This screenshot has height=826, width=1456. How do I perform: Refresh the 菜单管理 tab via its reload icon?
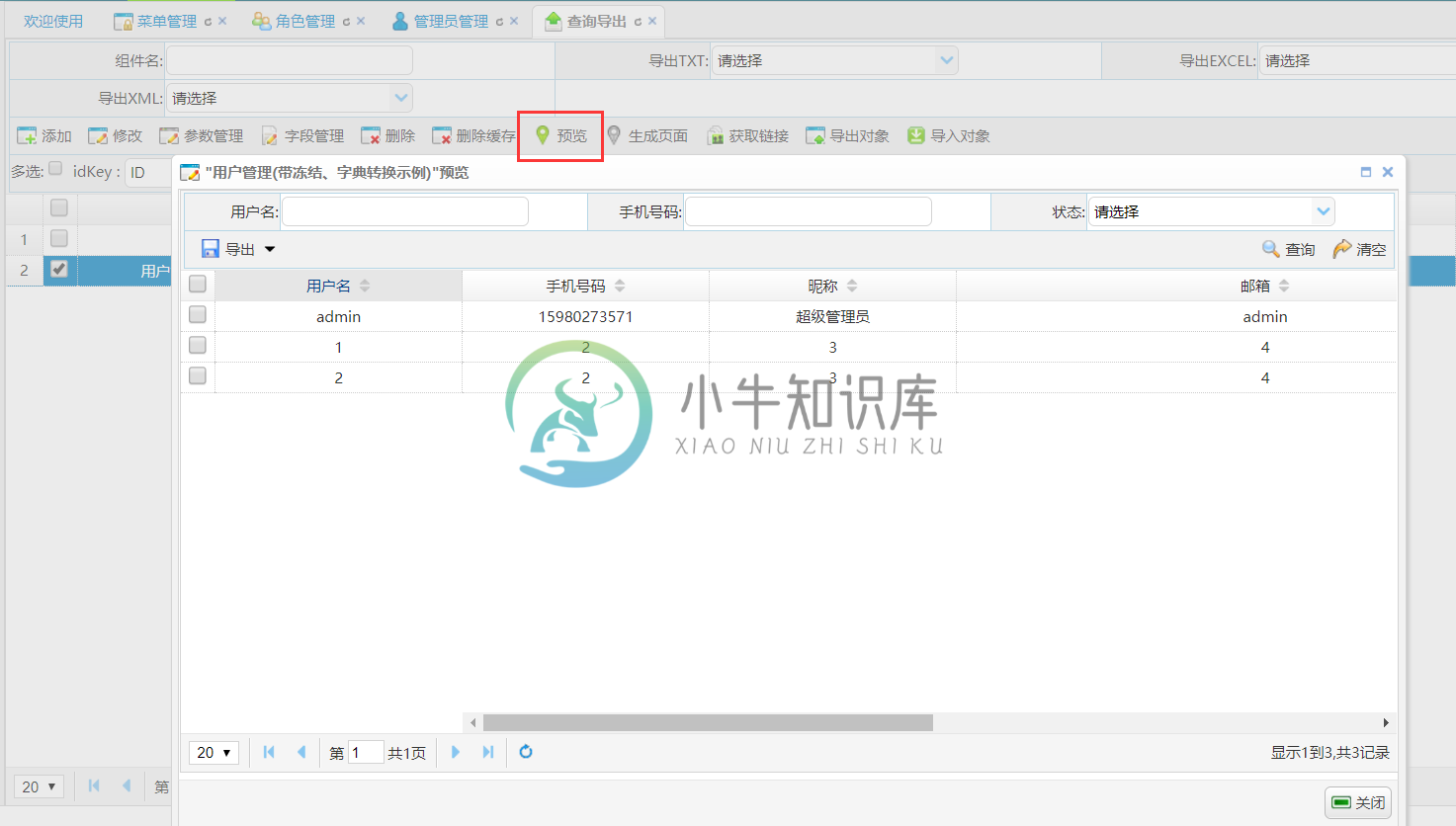point(208,22)
